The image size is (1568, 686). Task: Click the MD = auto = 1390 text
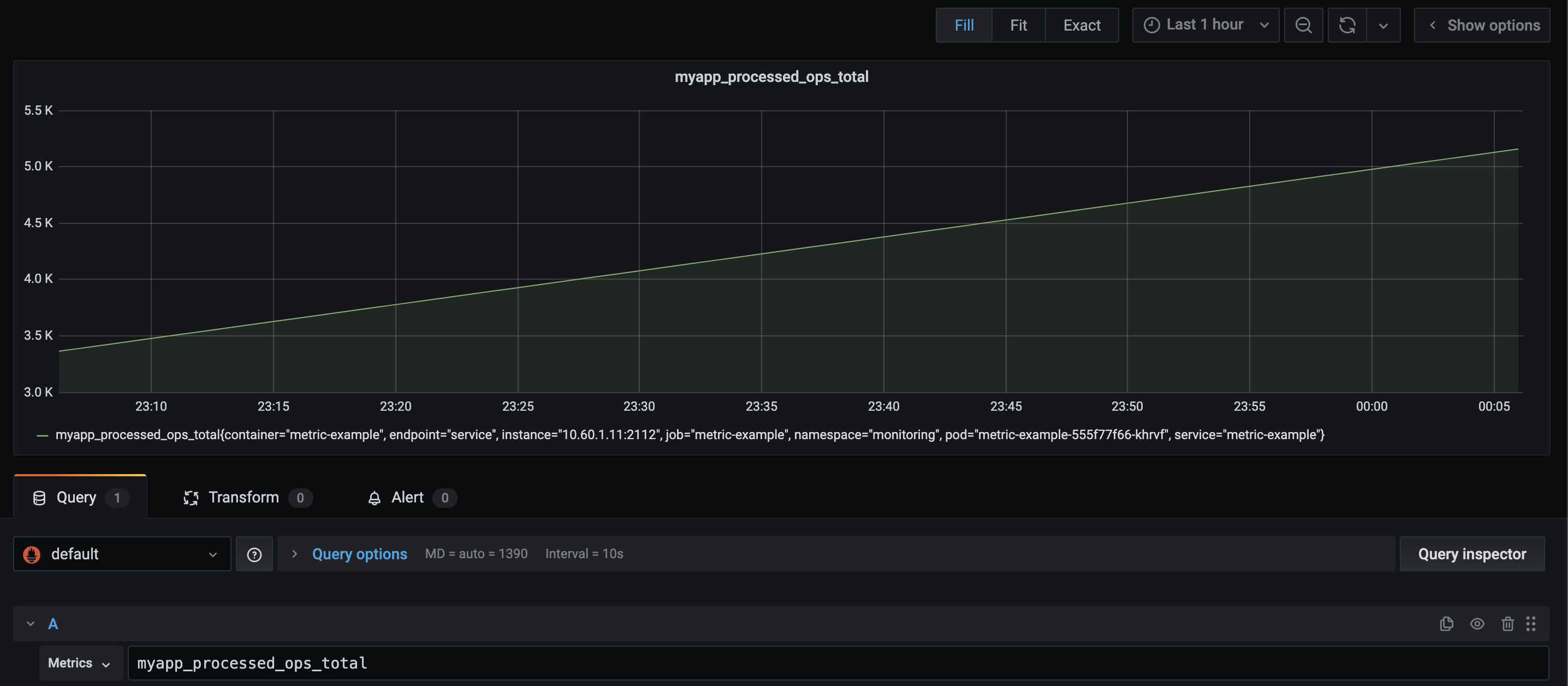coord(476,553)
